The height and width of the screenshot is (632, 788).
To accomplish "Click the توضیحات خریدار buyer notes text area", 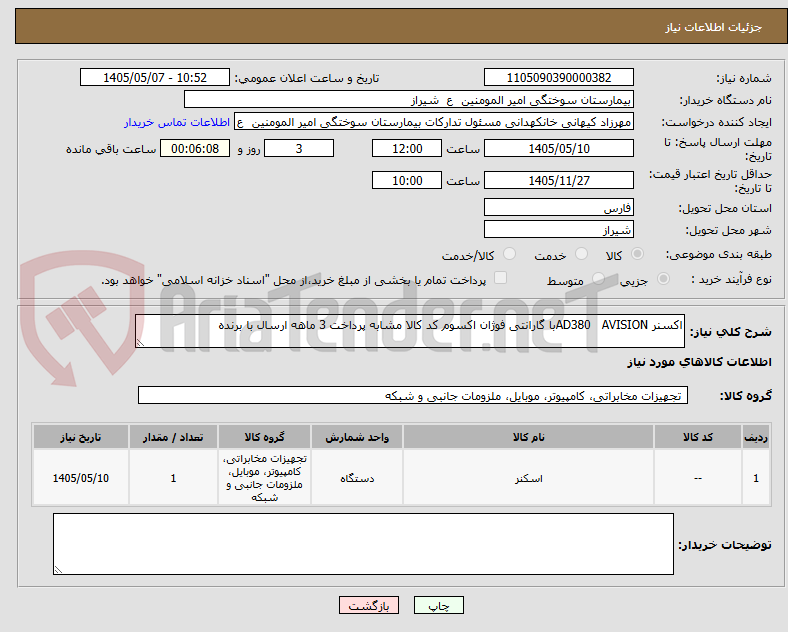I will click(363, 544).
